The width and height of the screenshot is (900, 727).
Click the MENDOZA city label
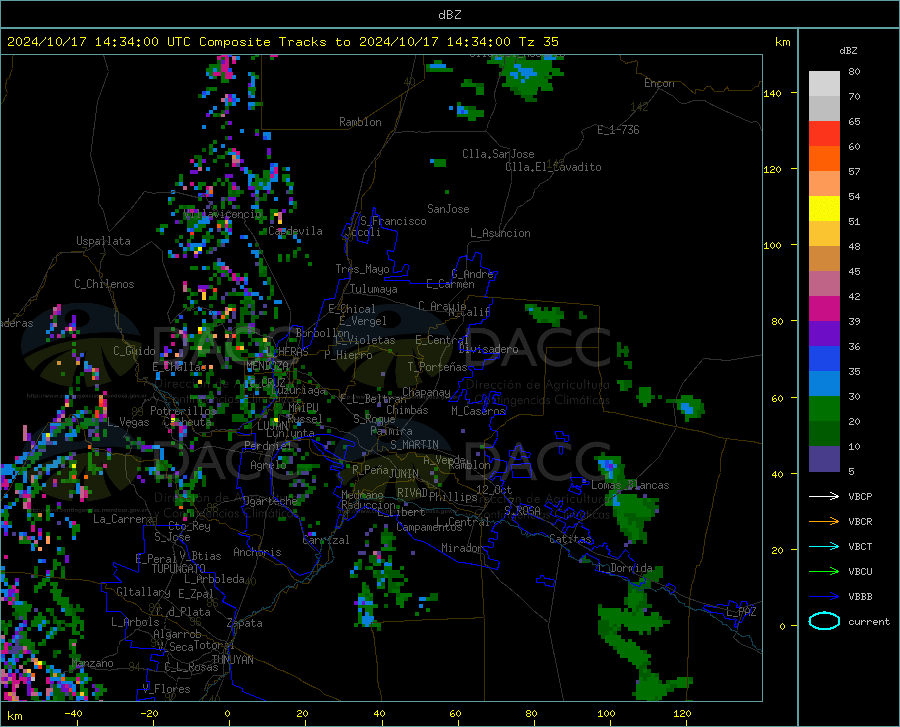267,366
